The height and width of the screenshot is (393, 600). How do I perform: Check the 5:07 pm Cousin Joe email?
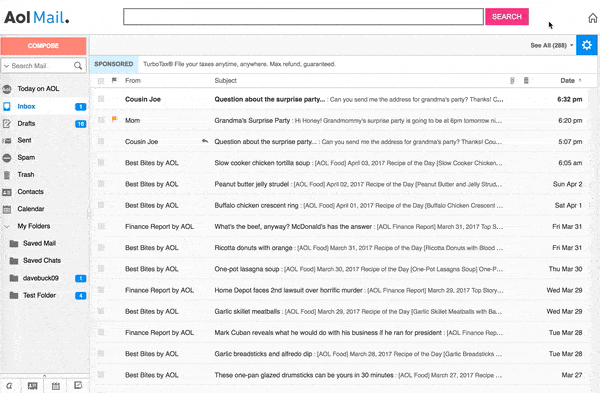point(101,142)
